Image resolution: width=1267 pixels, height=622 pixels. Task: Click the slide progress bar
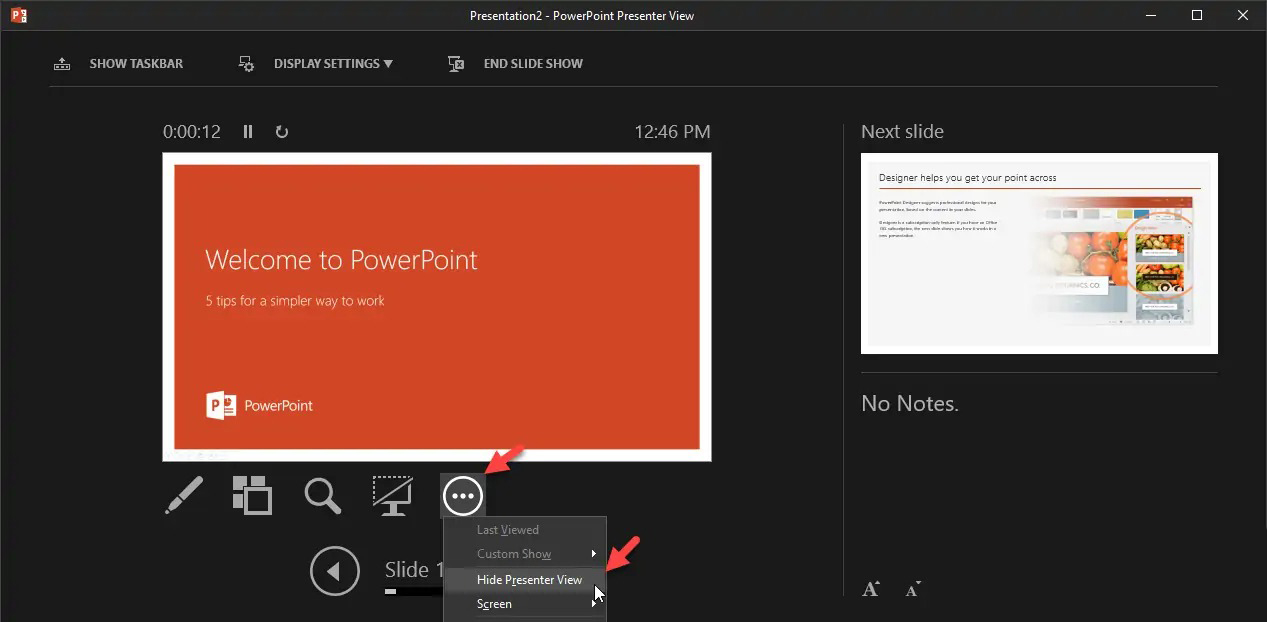[414, 591]
